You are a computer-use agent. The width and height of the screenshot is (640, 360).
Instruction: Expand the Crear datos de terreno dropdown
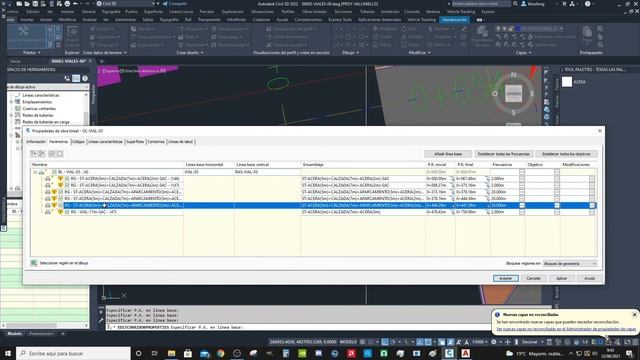click(105, 53)
